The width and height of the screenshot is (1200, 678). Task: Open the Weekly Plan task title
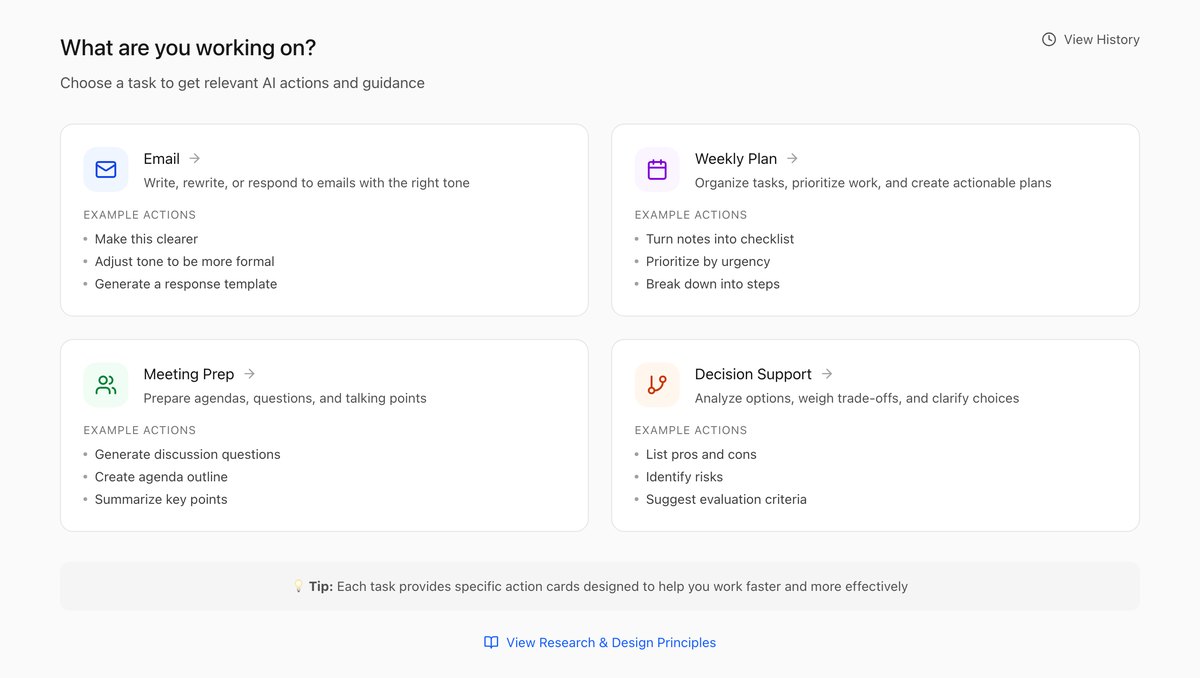tap(736, 159)
